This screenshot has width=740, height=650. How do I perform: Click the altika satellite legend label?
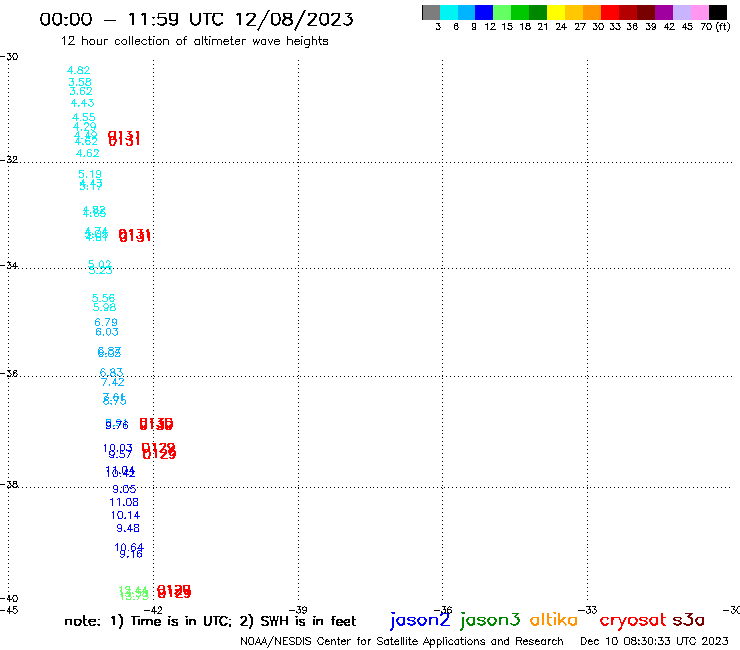pos(554,620)
